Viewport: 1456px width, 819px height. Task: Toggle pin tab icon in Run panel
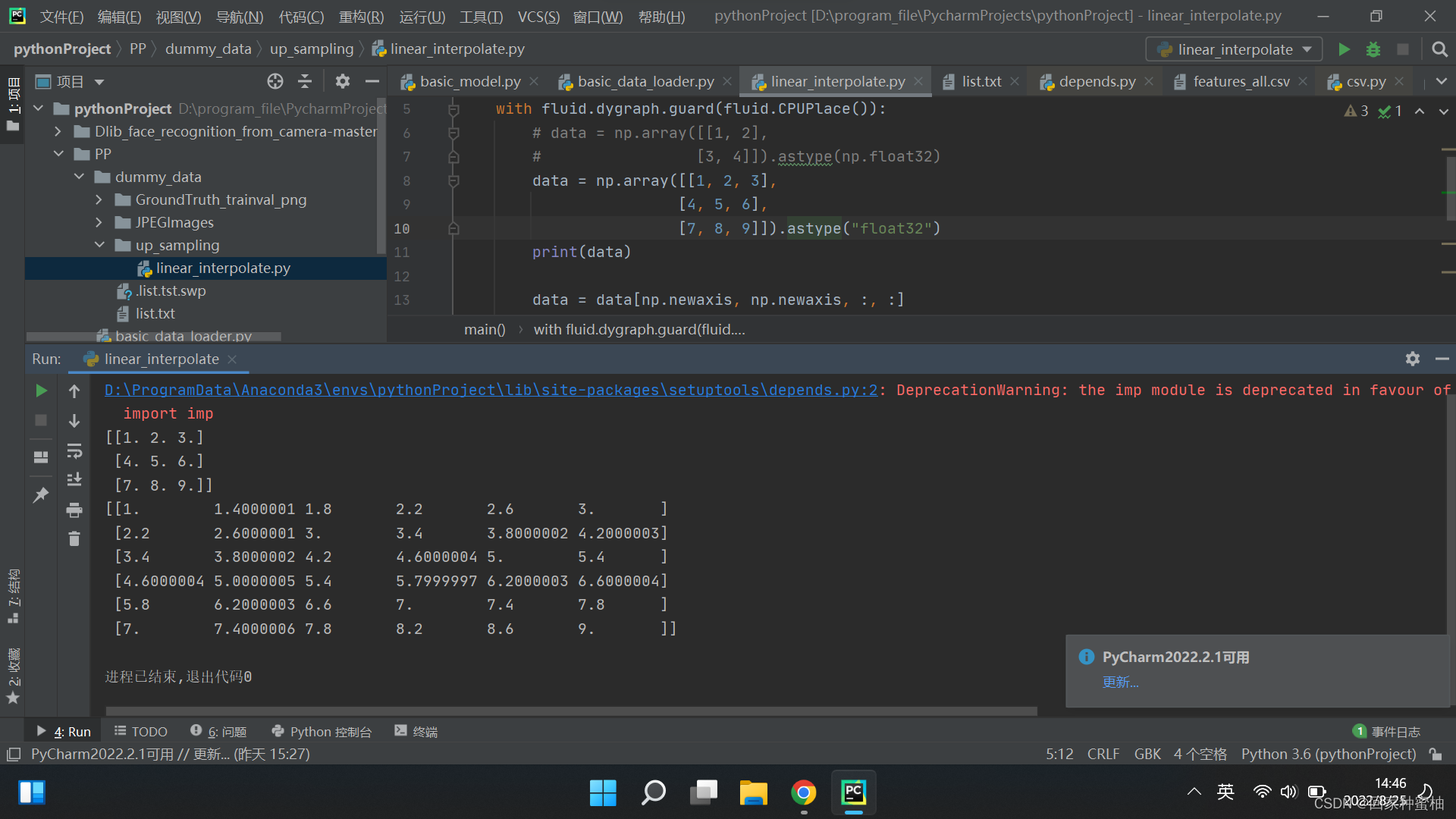click(41, 495)
